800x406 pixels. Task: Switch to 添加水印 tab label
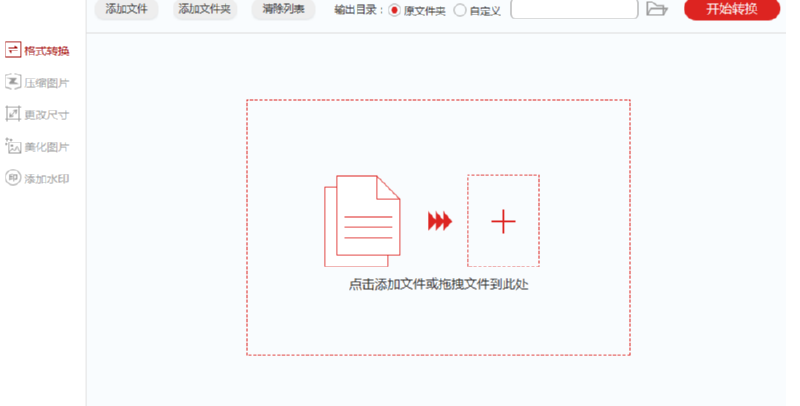coord(46,179)
